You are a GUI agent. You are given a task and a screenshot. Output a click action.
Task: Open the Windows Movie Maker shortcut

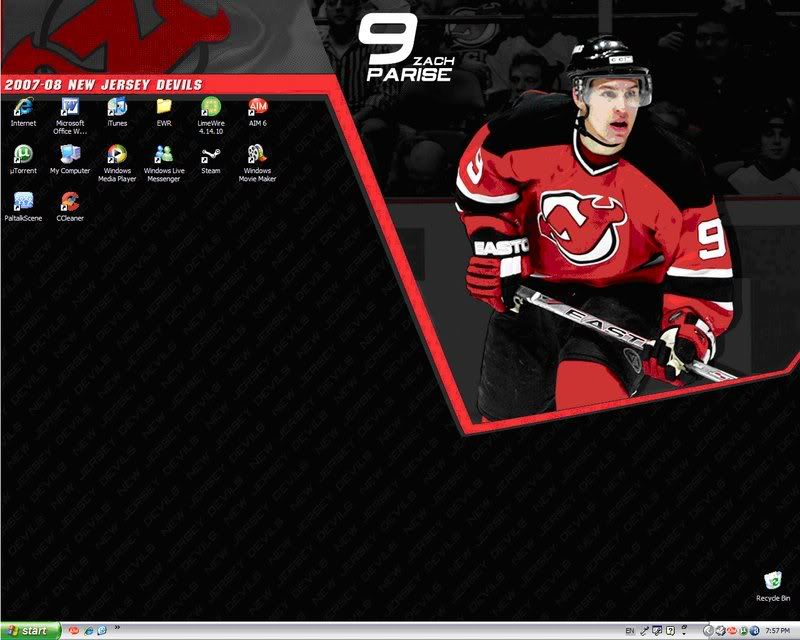(257, 163)
